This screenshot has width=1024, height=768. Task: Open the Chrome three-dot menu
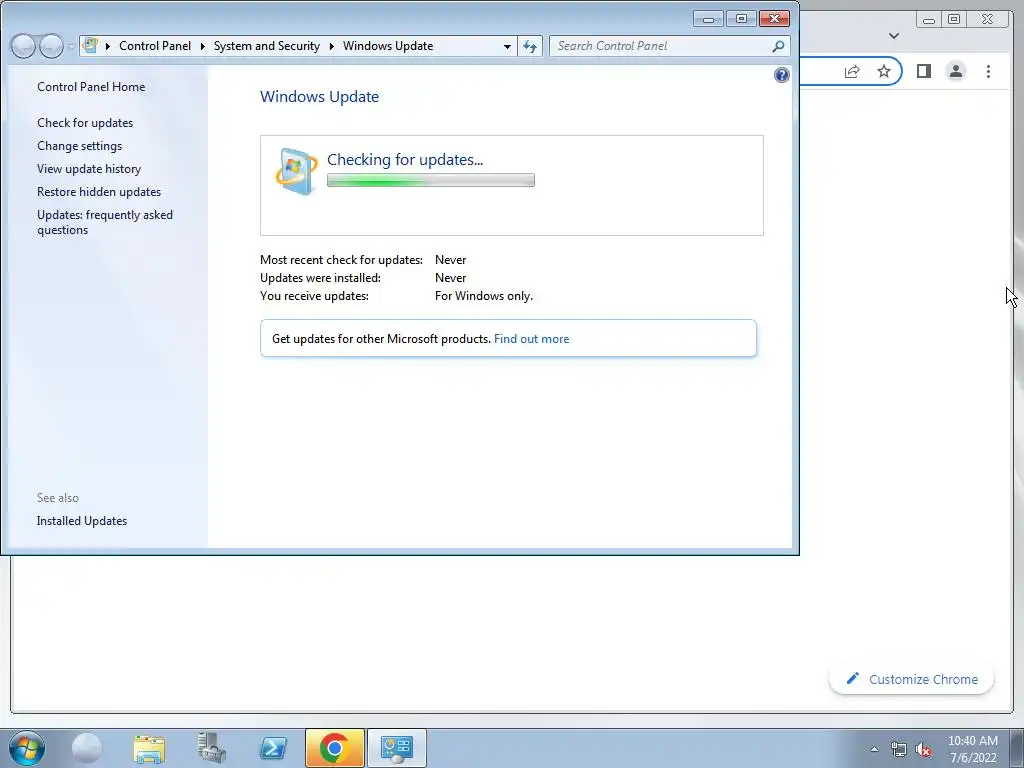coord(988,71)
